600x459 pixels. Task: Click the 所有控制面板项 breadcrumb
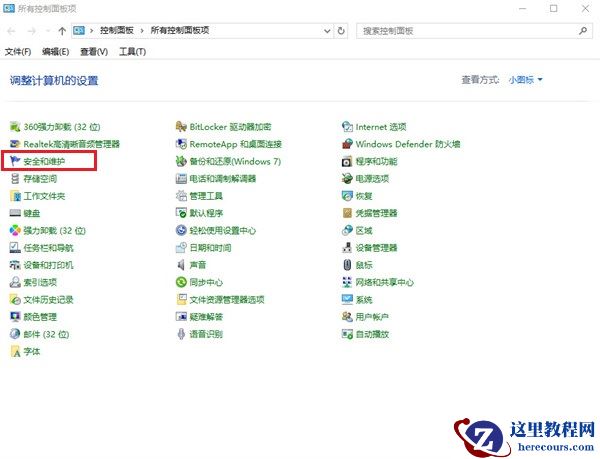180,31
